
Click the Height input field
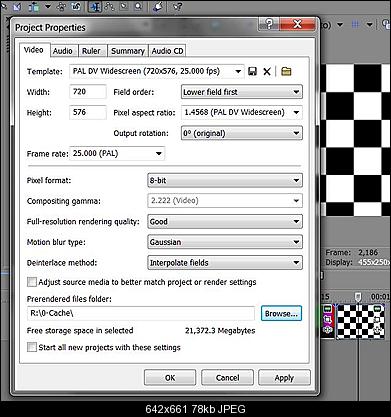[x=88, y=112]
